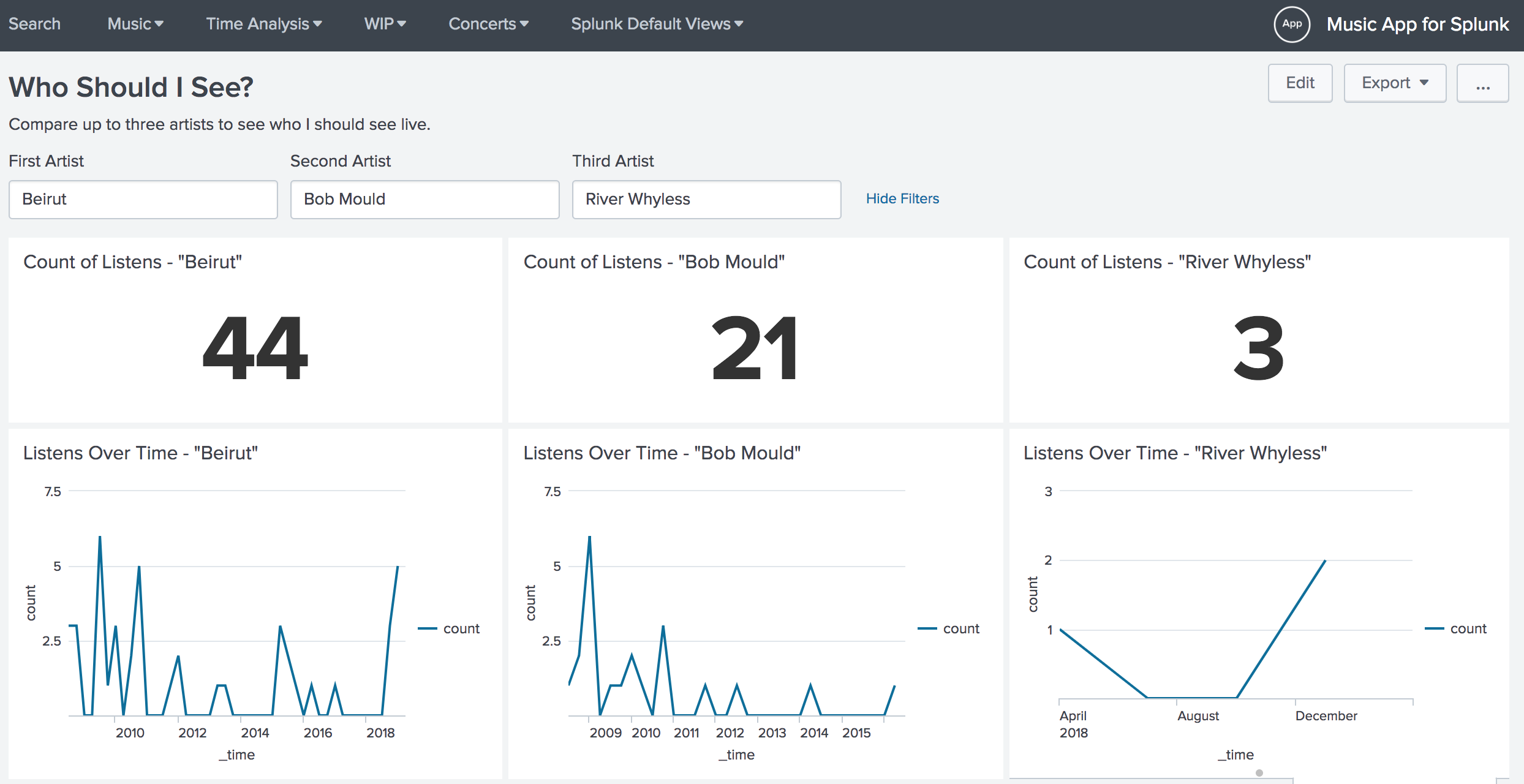Click the 2009 label on Bob Mould chart

606,733
